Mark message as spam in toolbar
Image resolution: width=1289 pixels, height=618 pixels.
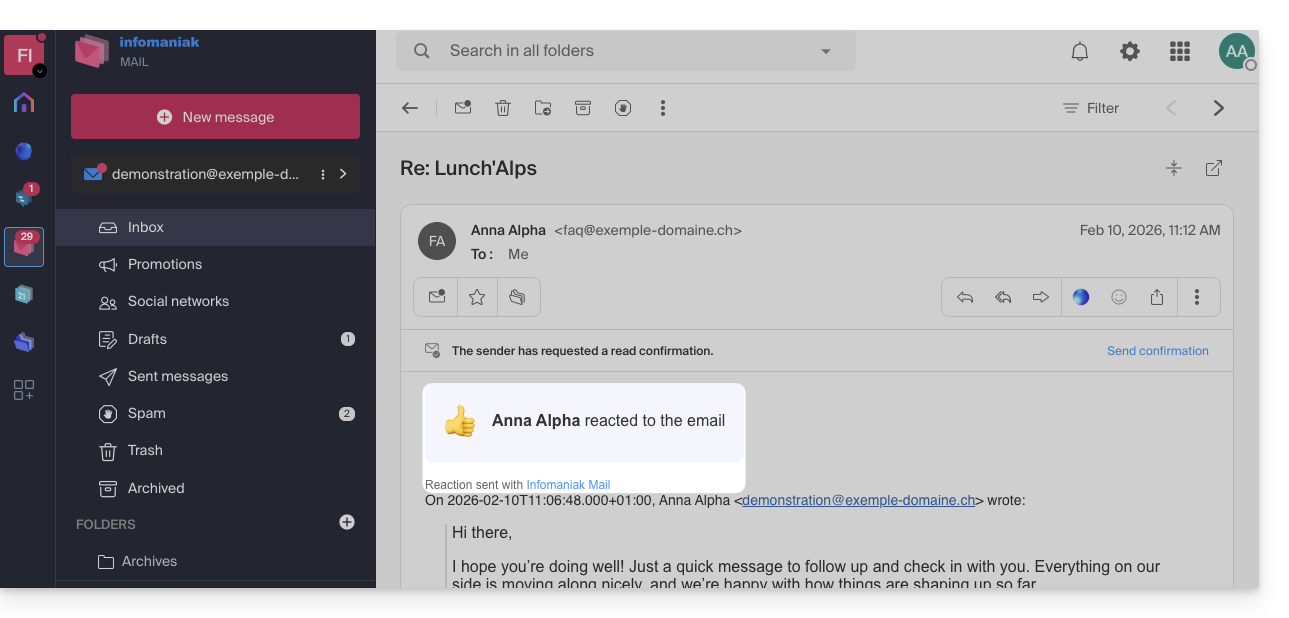click(x=623, y=108)
